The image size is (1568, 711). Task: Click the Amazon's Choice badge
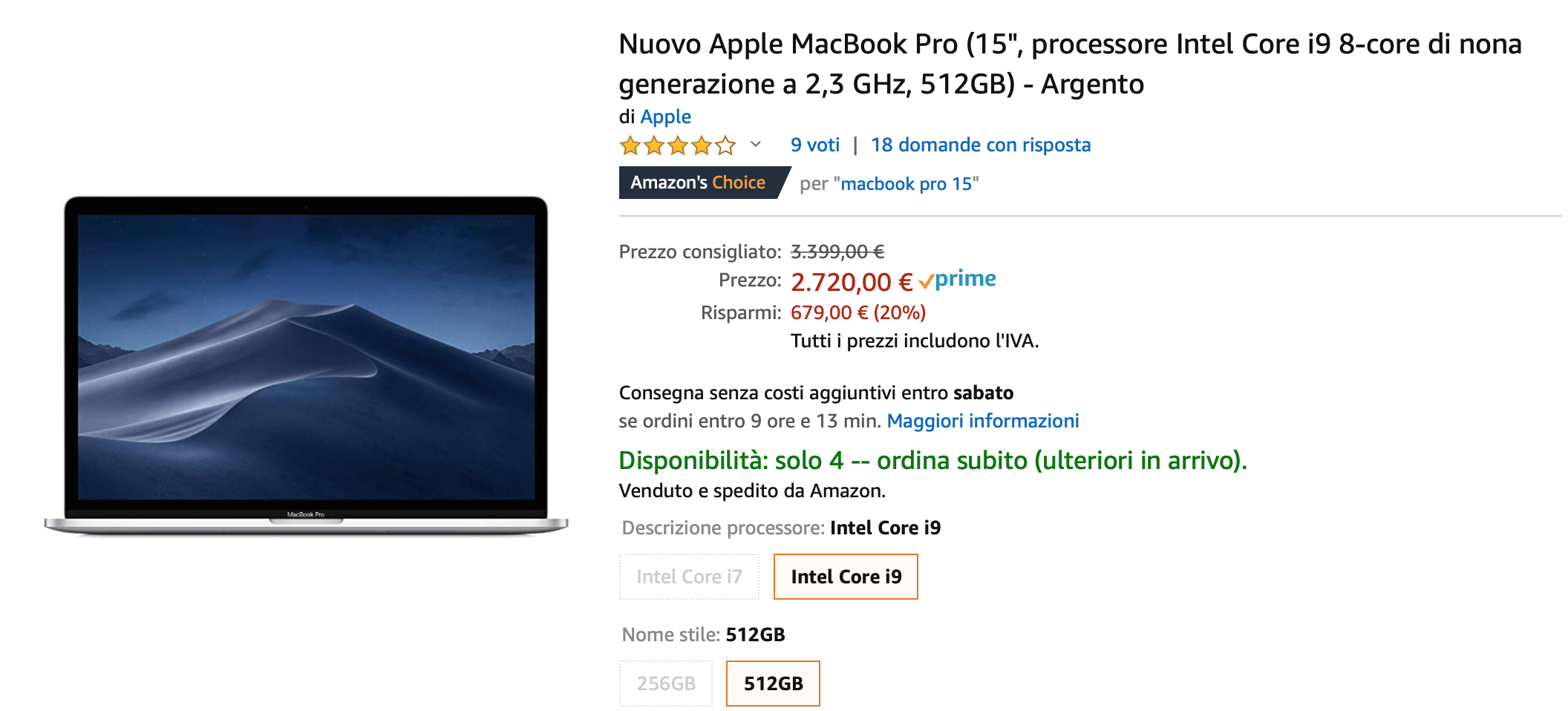pyautogui.click(x=698, y=183)
